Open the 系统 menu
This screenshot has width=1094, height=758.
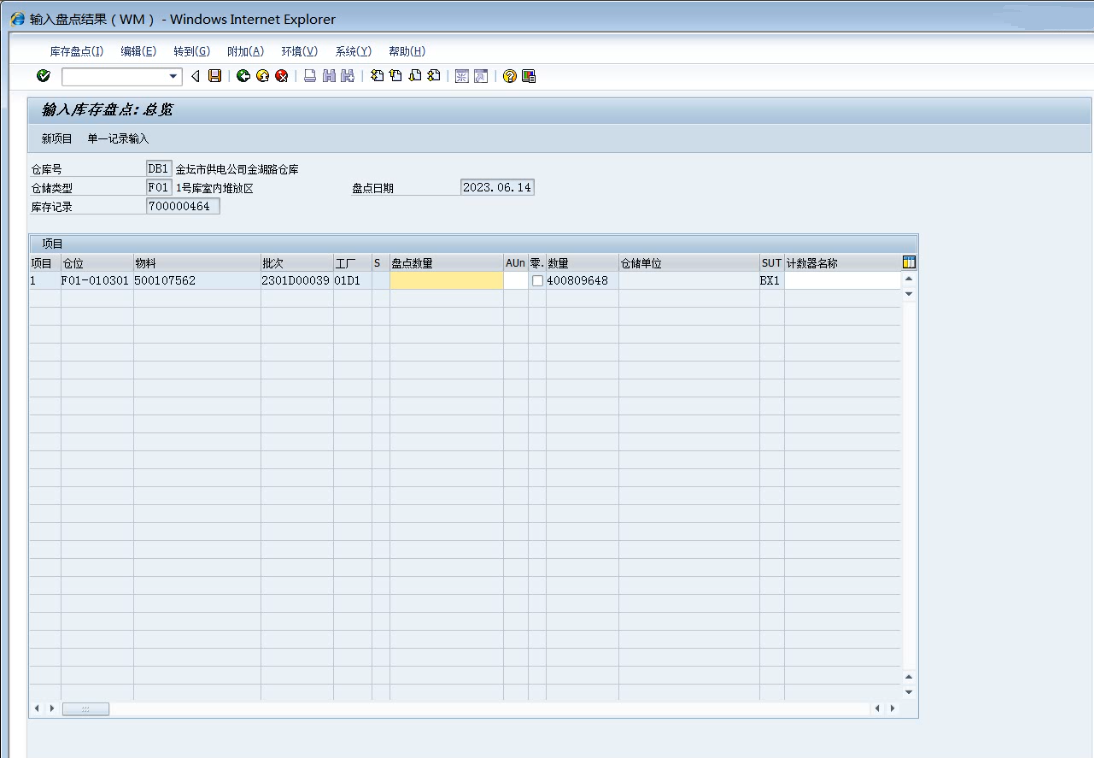pyautogui.click(x=353, y=51)
